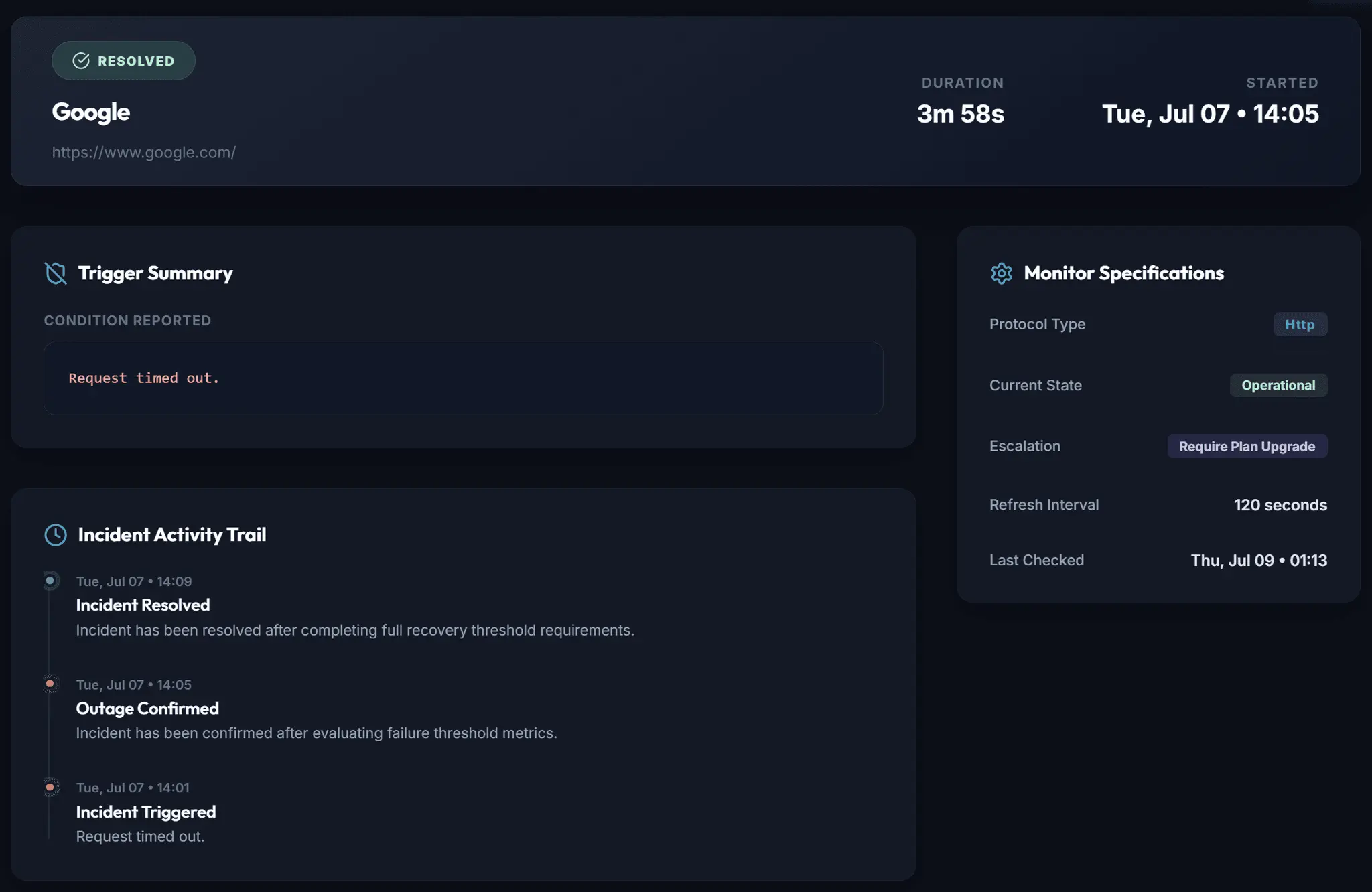Image resolution: width=1372 pixels, height=892 pixels.
Task: Click the Require Plan Upgrade badge
Action: (x=1247, y=447)
